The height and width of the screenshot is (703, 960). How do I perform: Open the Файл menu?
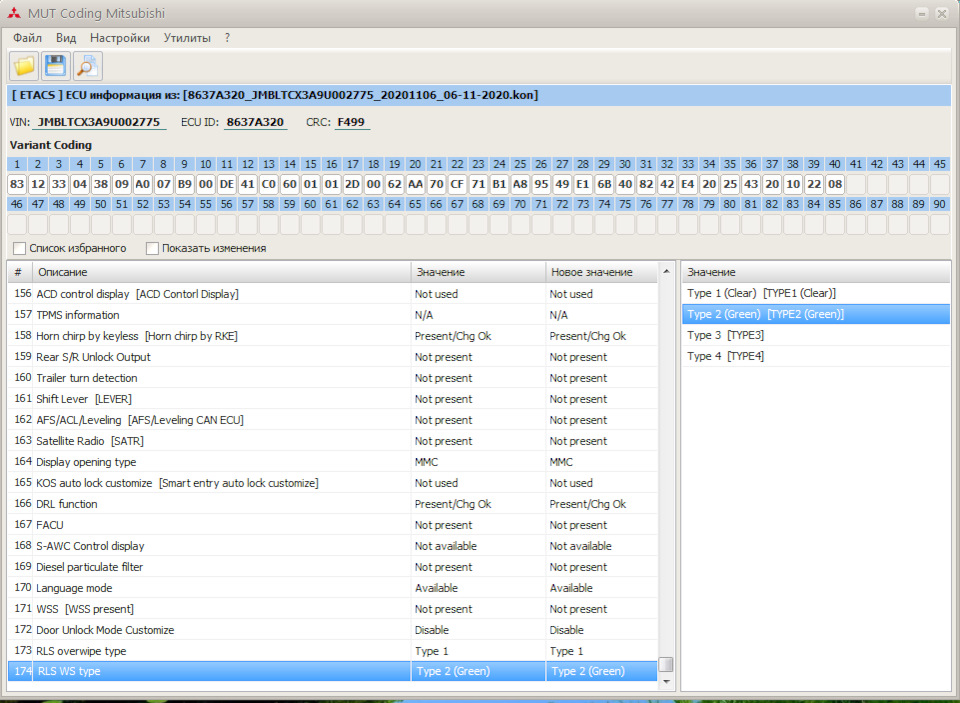[x=28, y=38]
